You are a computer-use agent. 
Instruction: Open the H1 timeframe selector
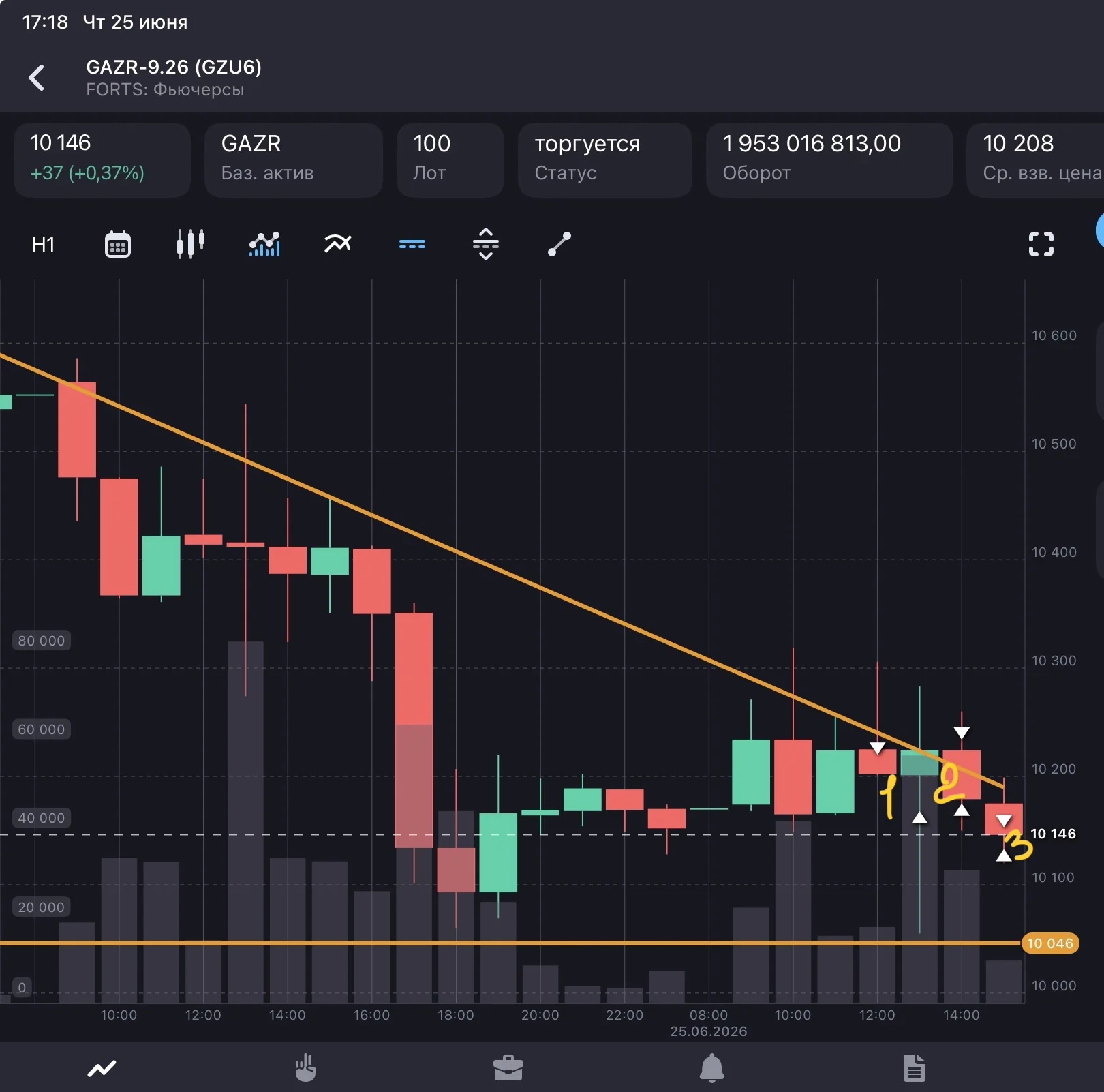(43, 244)
